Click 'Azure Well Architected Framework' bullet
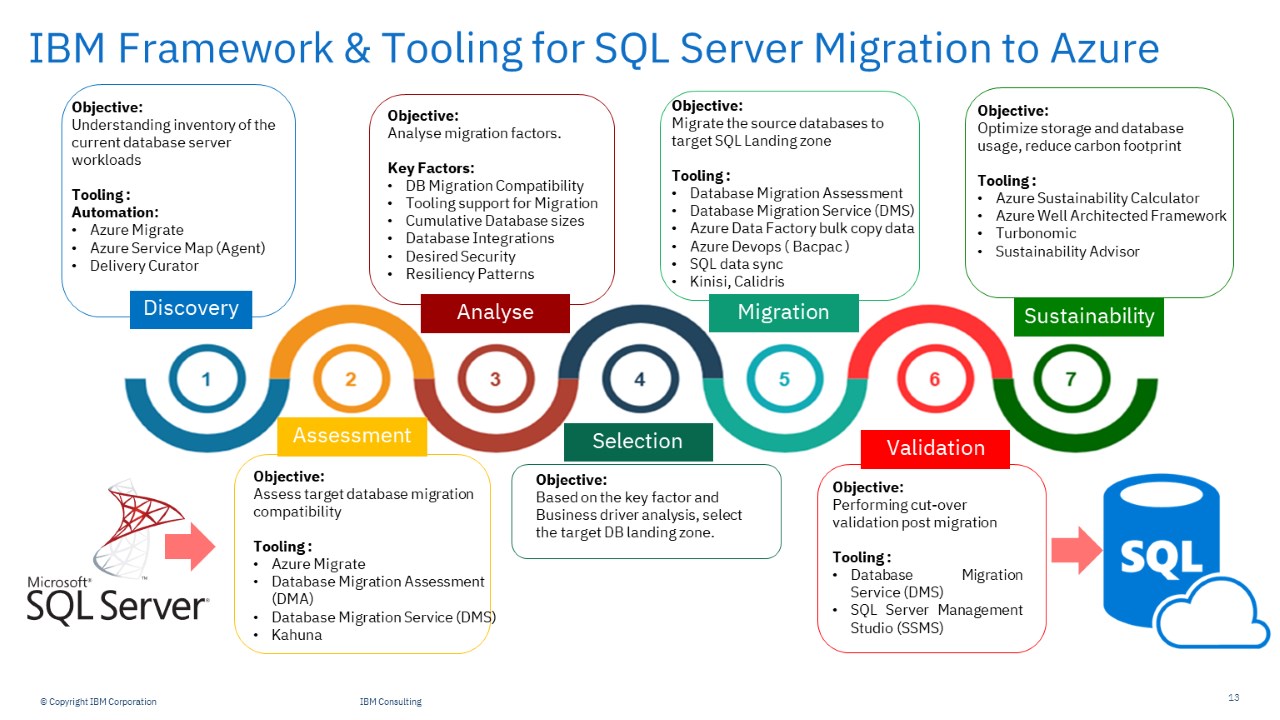The image size is (1280, 720). 1111,216
